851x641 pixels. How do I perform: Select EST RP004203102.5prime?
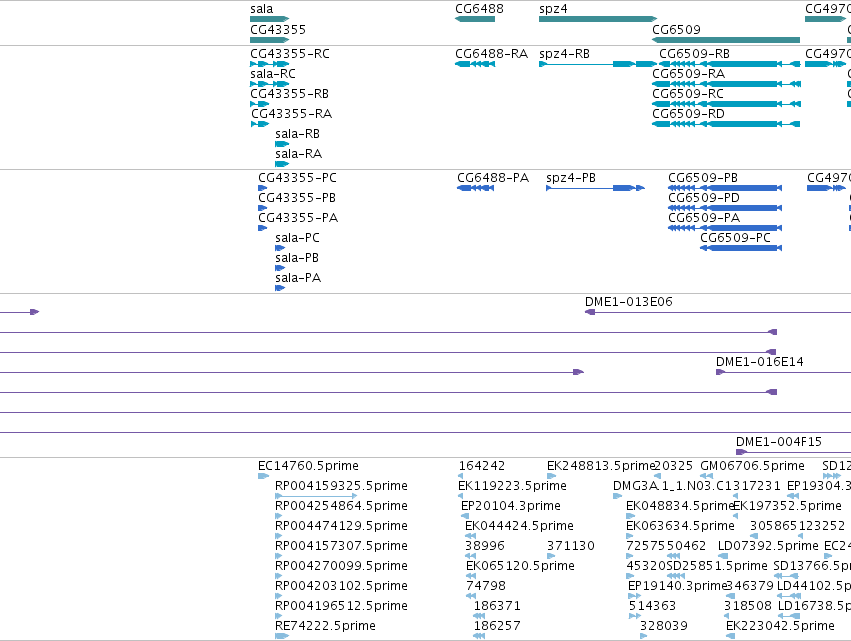(x=278, y=596)
